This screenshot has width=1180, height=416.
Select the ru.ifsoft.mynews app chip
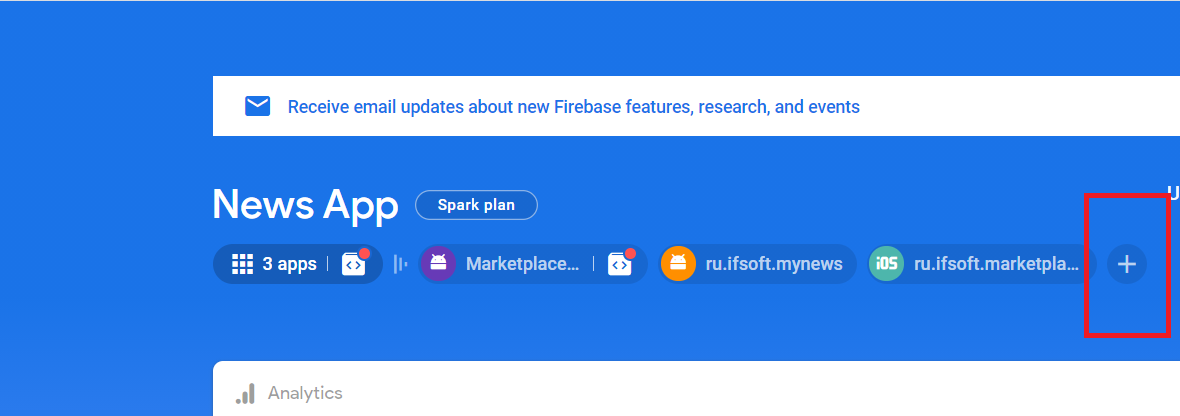pyautogui.click(x=774, y=264)
